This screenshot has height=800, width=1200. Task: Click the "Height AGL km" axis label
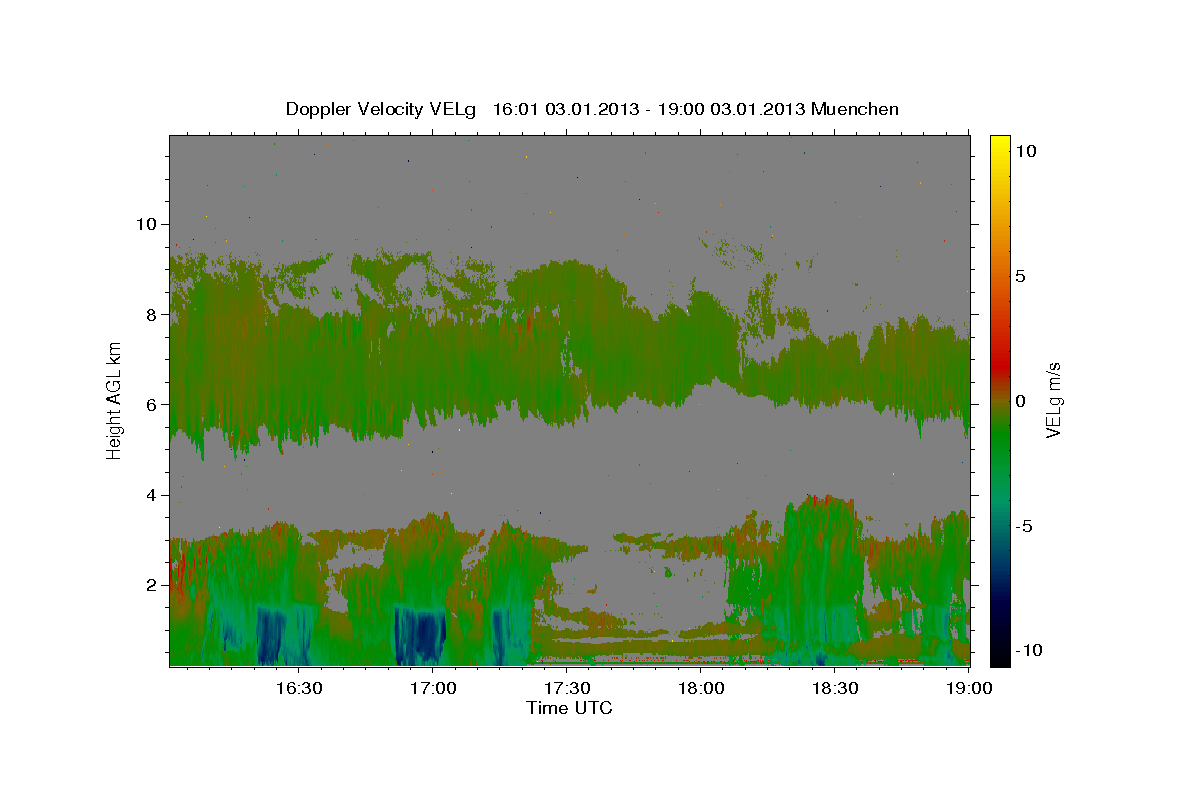114,400
